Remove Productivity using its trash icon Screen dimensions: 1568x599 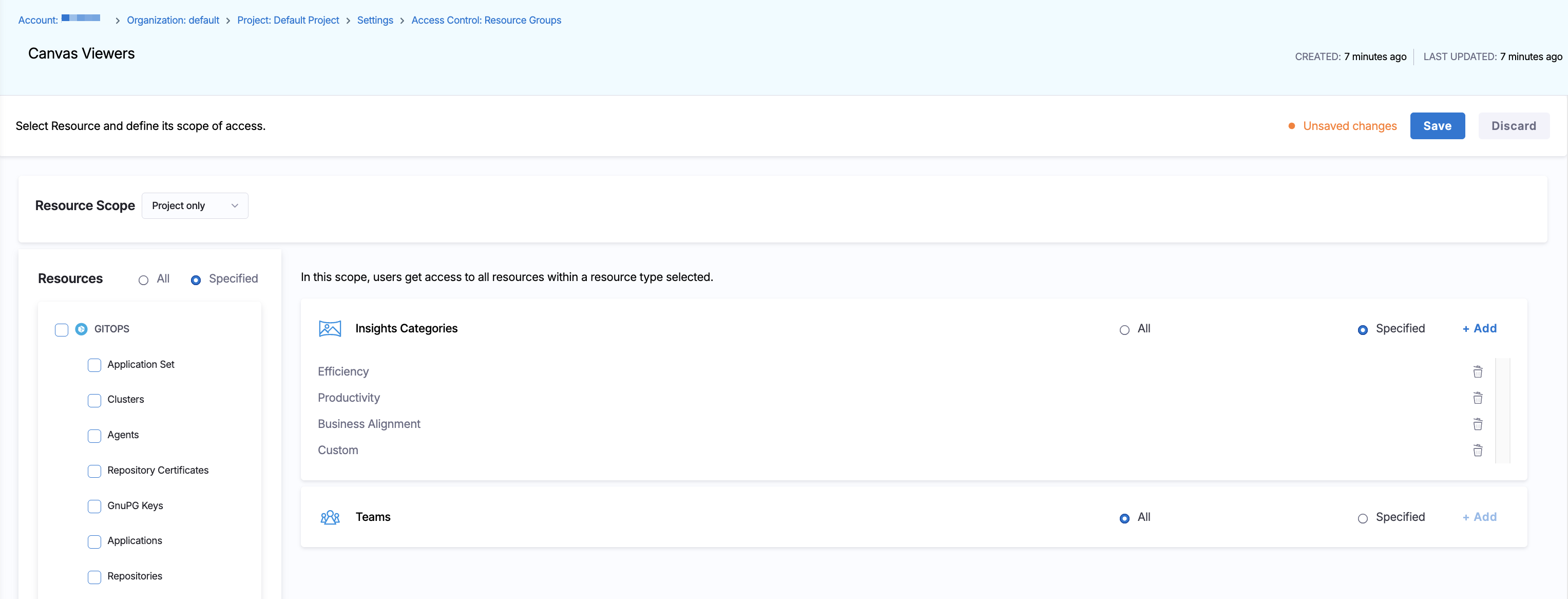[1477, 398]
